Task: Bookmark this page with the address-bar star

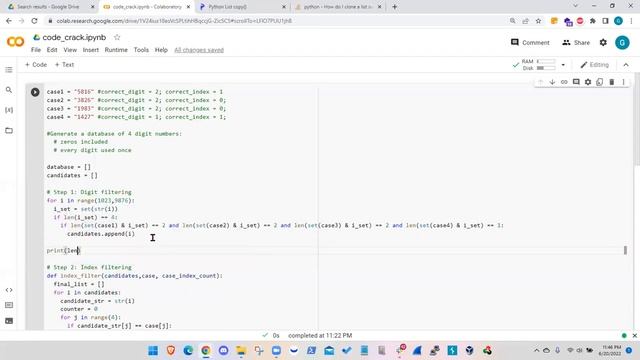Action: [x=538, y=21]
